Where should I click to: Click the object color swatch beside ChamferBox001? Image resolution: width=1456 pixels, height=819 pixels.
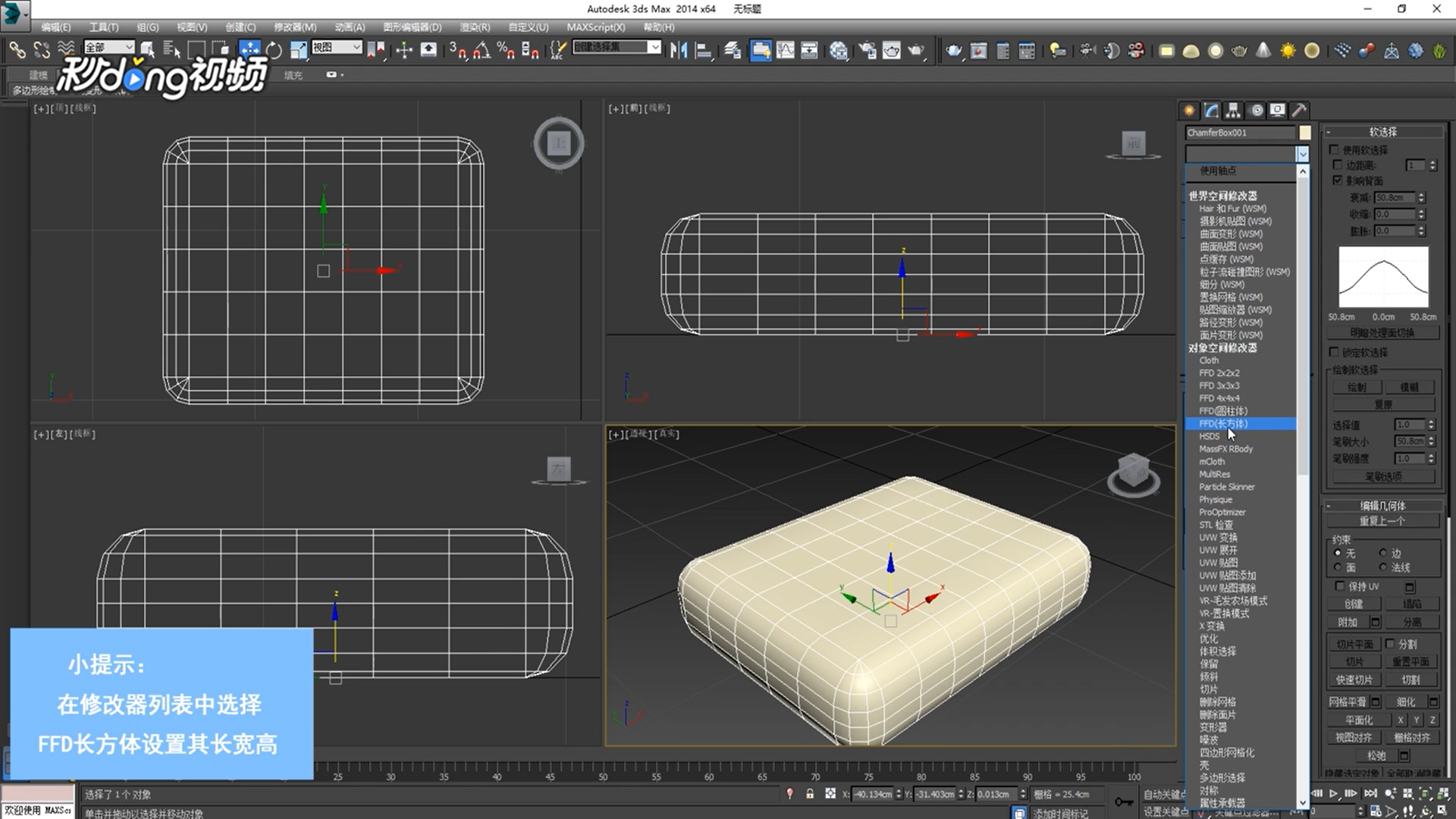[1304, 133]
